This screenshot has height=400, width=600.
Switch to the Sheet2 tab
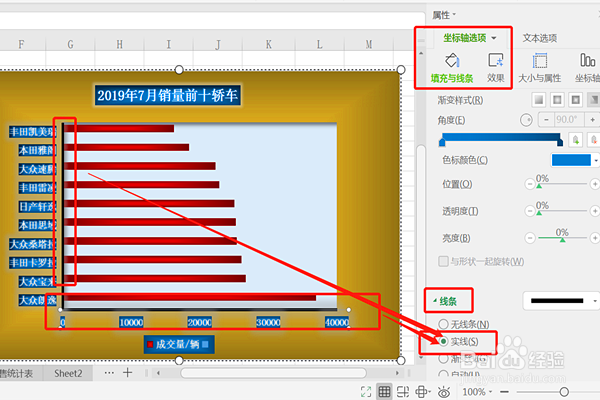coord(68,373)
